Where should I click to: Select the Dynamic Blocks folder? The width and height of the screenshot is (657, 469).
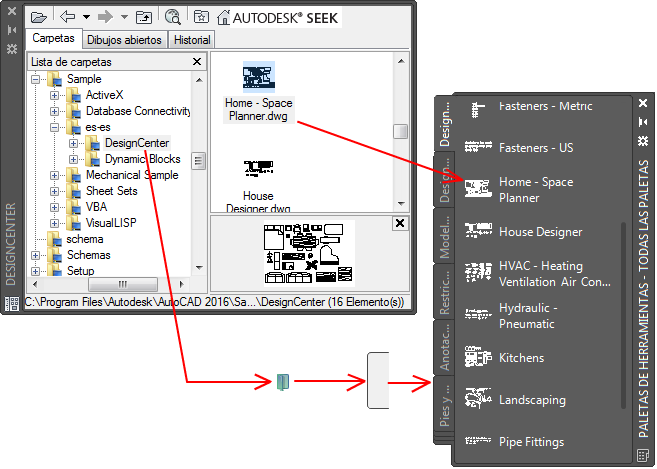point(142,159)
